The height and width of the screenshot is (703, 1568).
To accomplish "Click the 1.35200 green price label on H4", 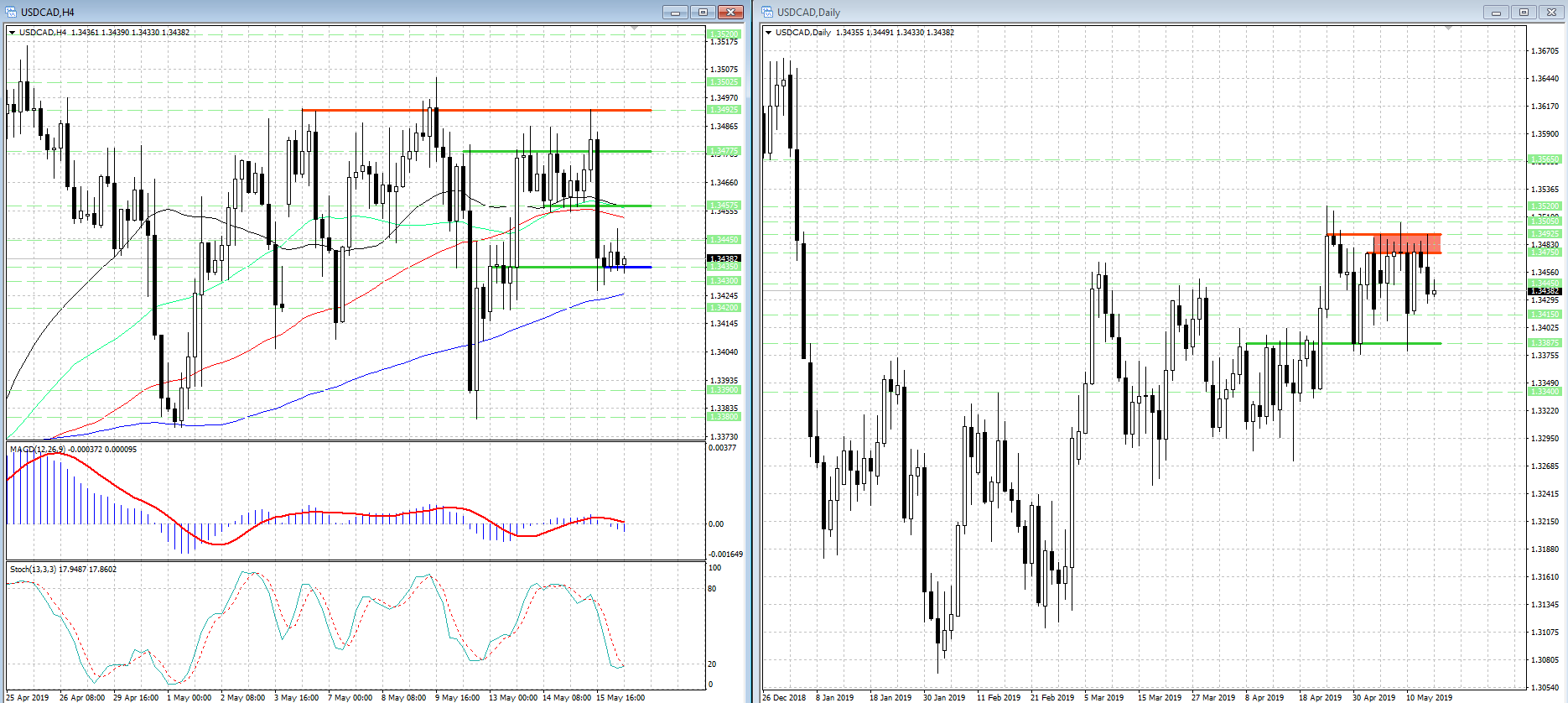I will point(724,34).
